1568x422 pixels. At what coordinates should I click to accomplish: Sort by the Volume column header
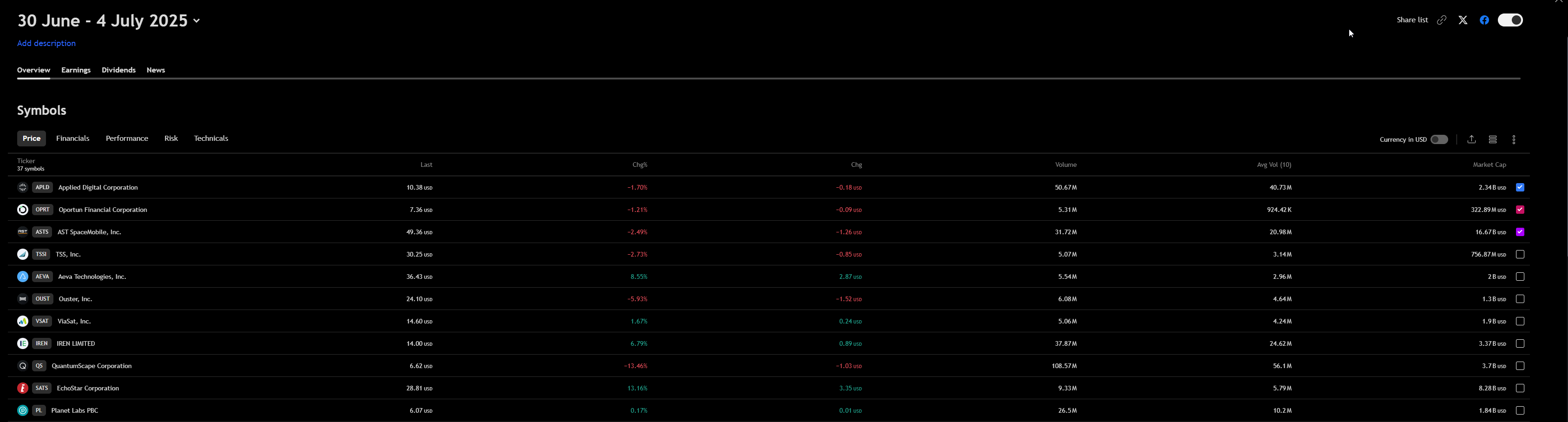(1066, 165)
